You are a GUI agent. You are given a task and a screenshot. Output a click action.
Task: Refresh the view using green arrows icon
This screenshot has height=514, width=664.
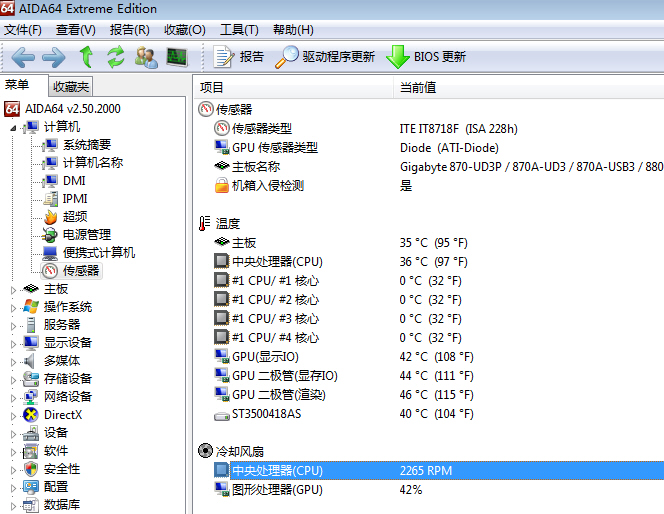click(x=116, y=57)
